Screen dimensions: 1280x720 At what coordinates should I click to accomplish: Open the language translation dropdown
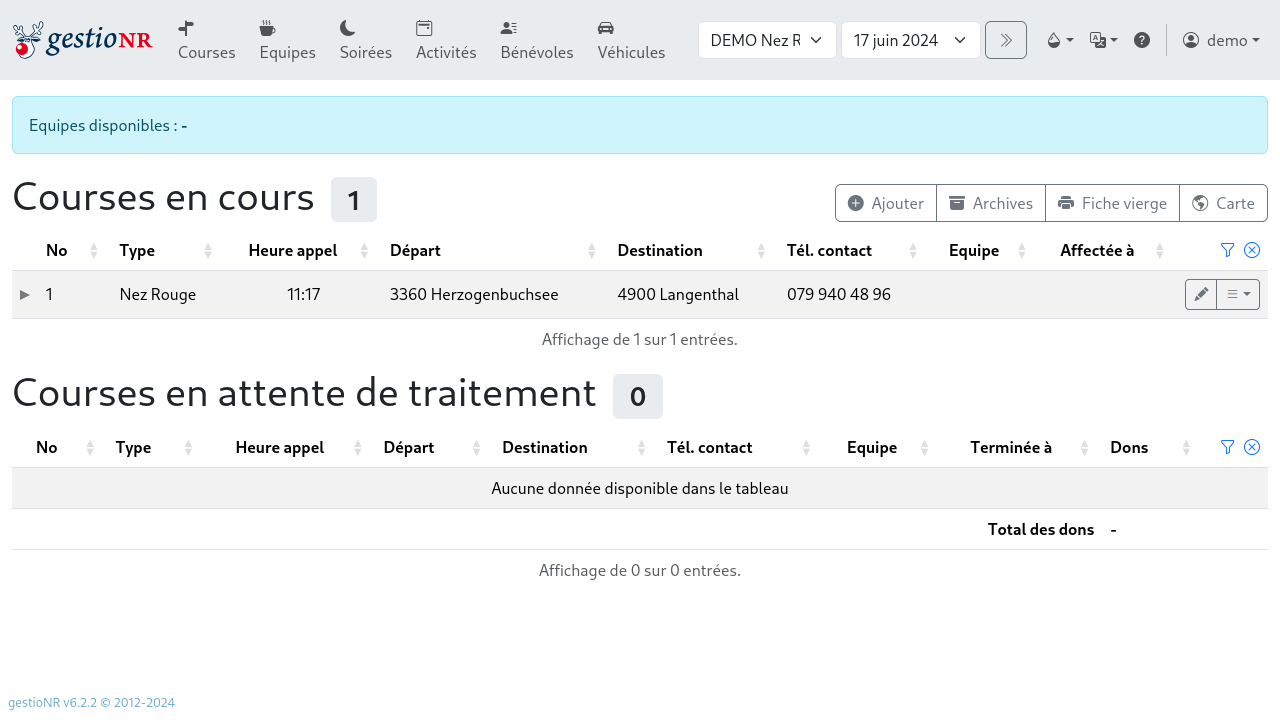tap(1103, 39)
